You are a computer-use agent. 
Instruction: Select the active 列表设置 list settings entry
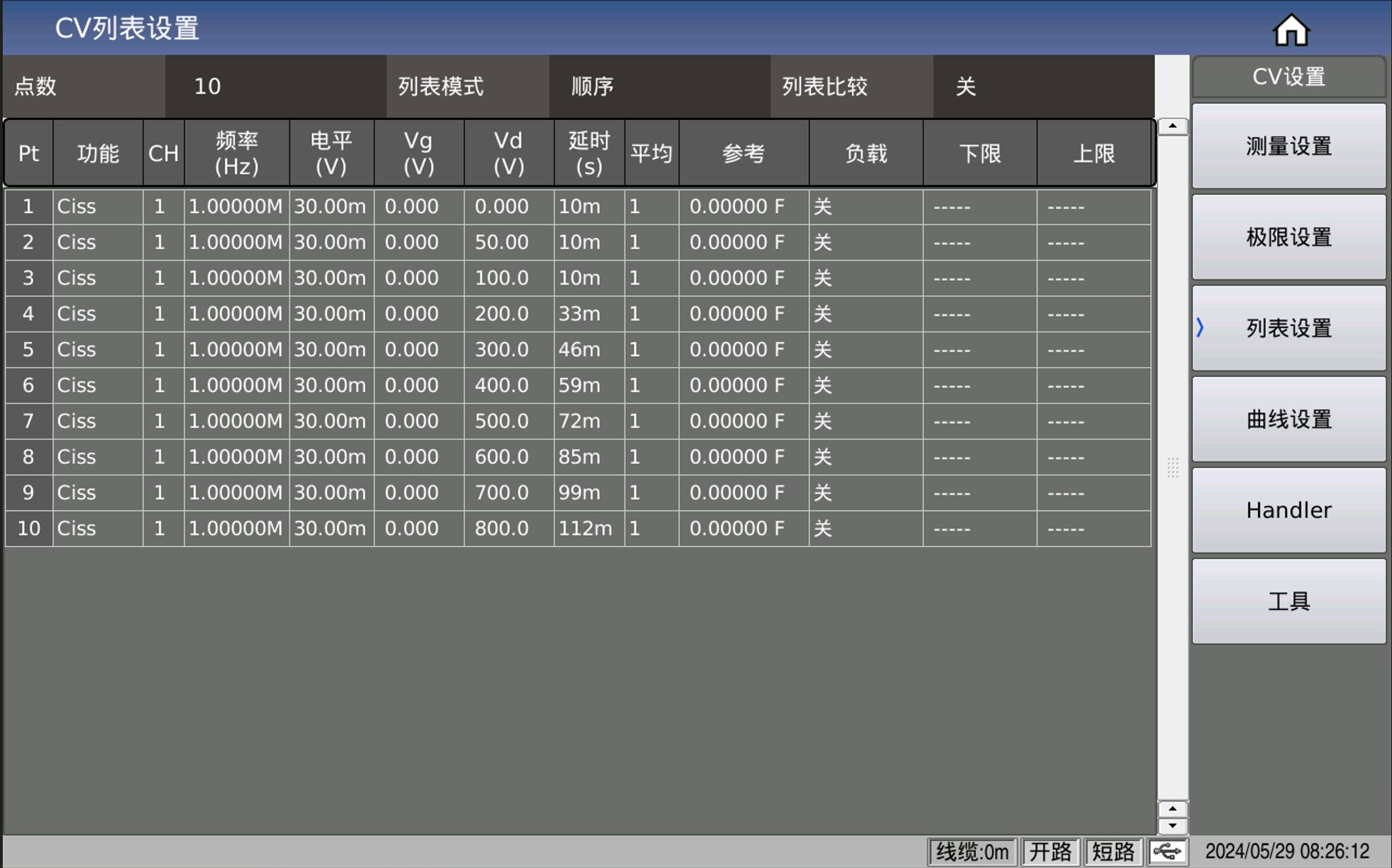(x=1288, y=328)
